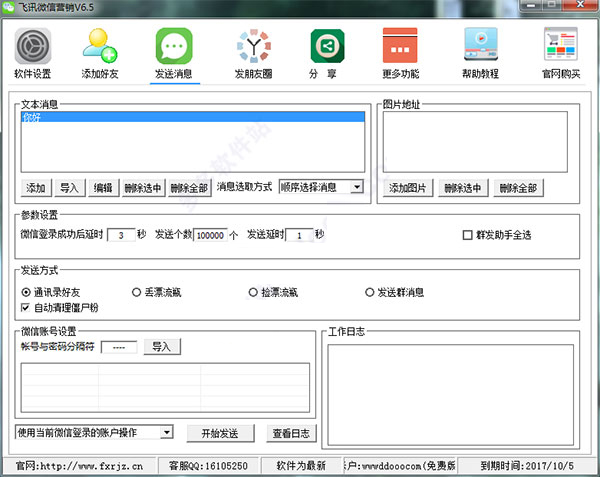The width and height of the screenshot is (600, 477).
Task: Open the 帮助教程 video icon
Action: pyautogui.click(x=481, y=44)
